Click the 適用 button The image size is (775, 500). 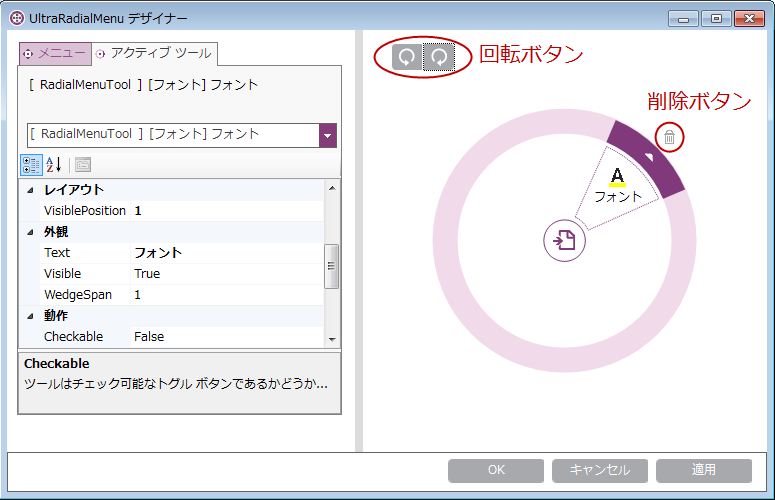(704, 470)
